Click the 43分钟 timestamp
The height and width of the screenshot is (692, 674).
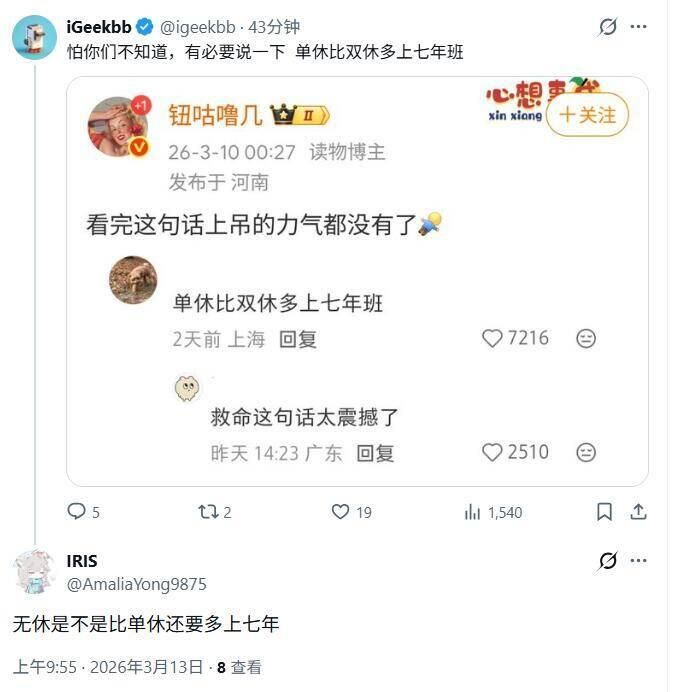click(274, 27)
